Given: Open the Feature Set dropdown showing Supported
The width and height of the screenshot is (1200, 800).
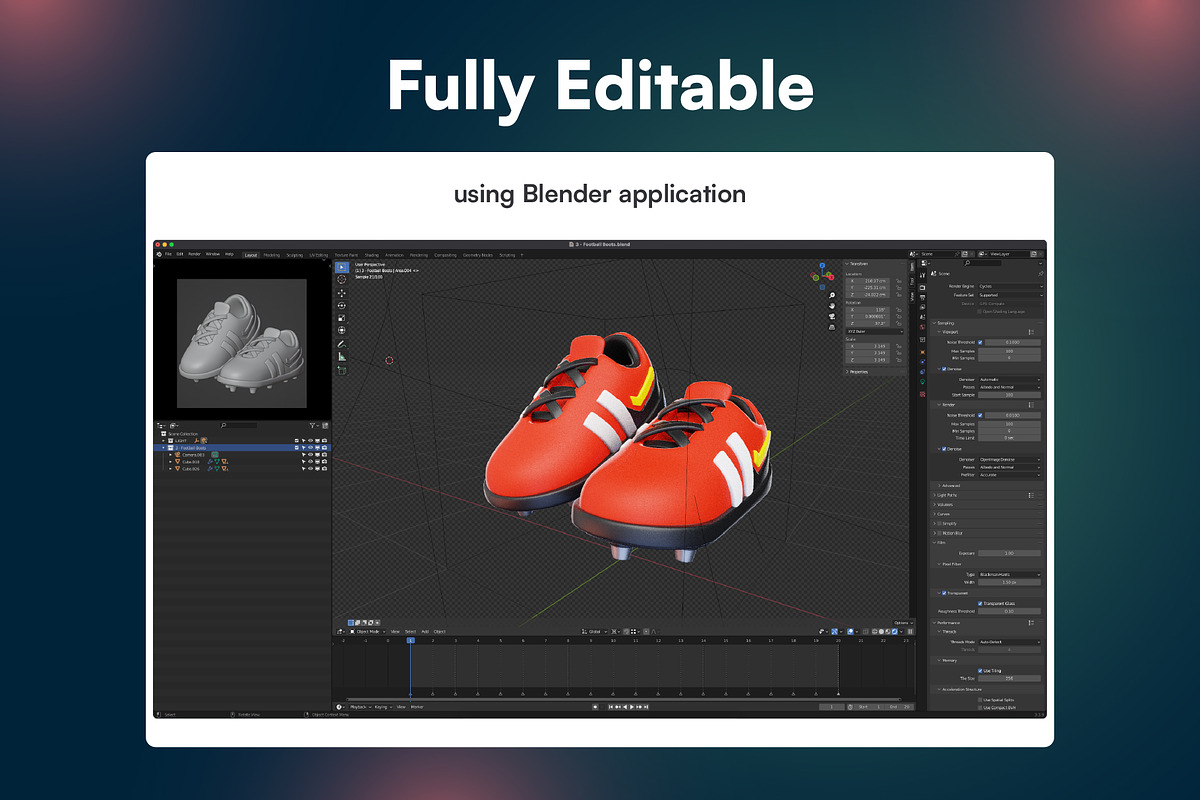Looking at the screenshot, I should (x=1010, y=295).
